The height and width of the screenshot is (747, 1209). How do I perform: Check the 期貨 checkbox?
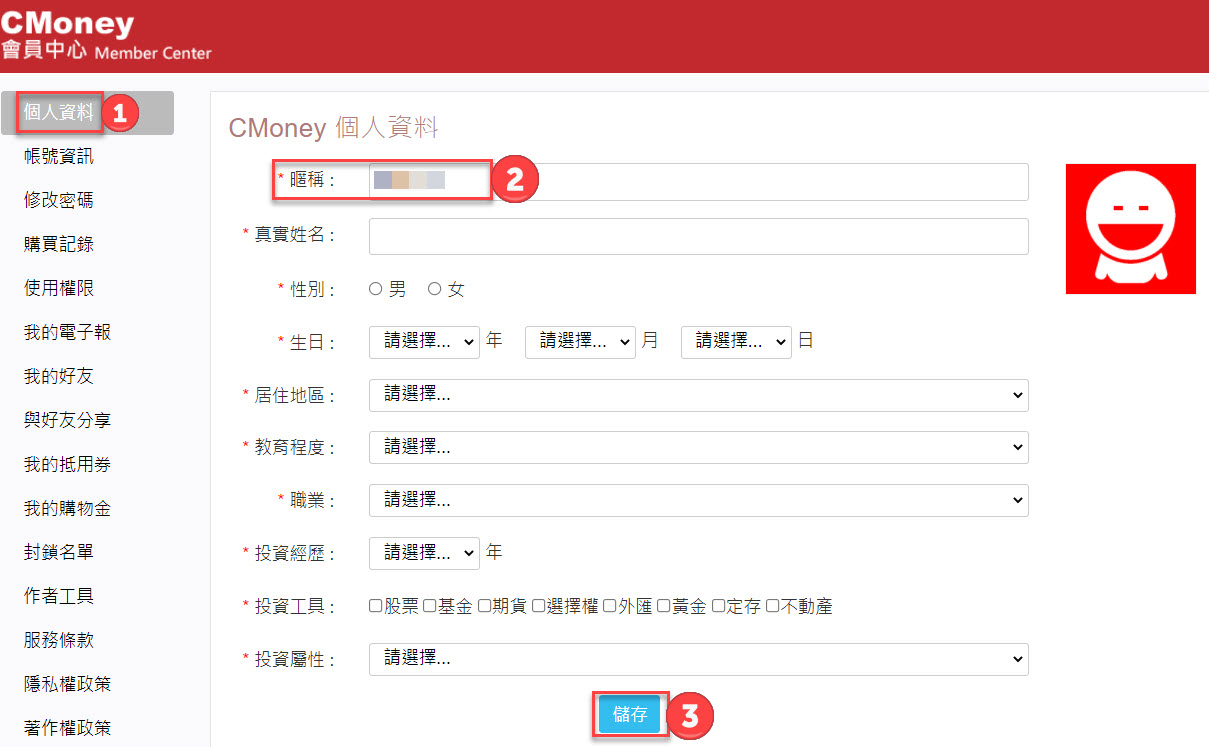click(x=484, y=606)
